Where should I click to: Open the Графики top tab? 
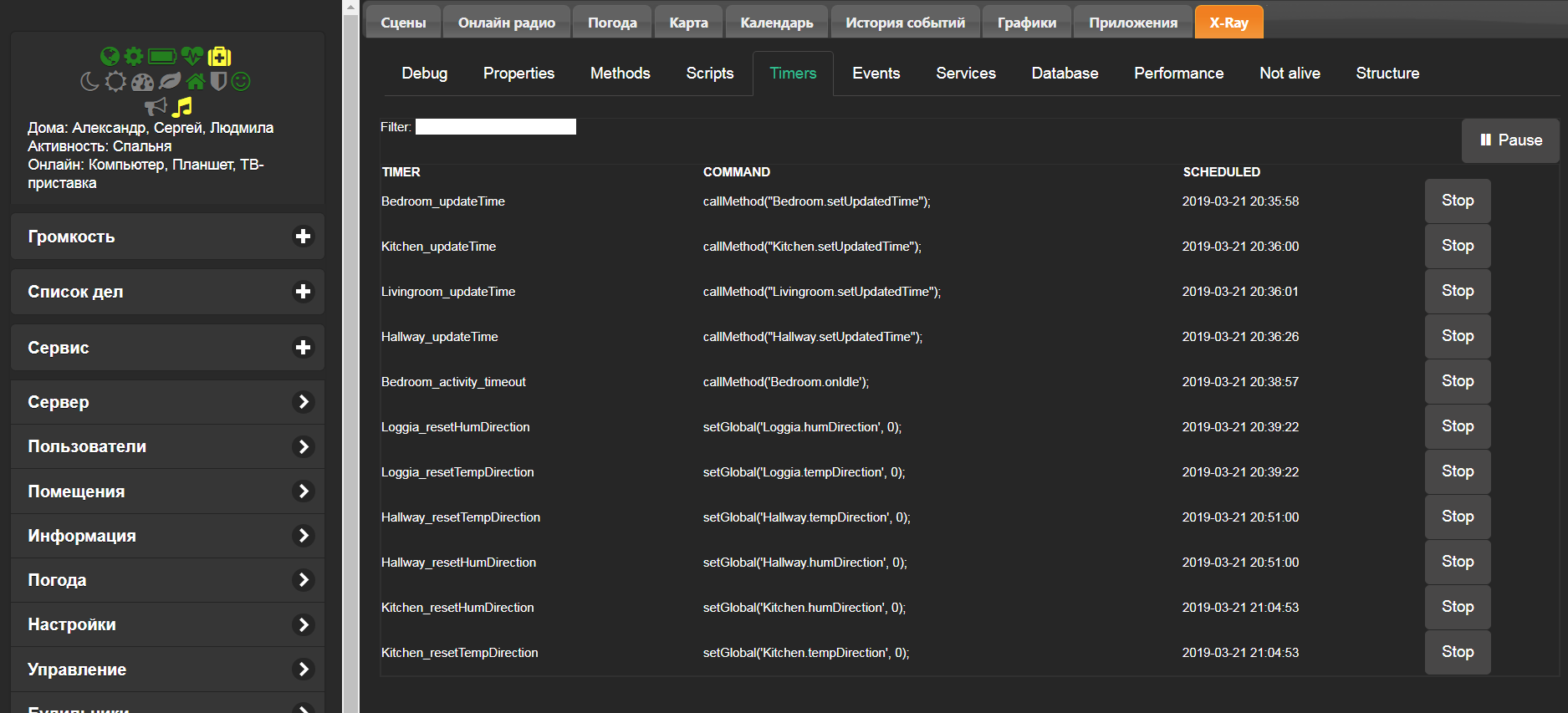(1026, 23)
